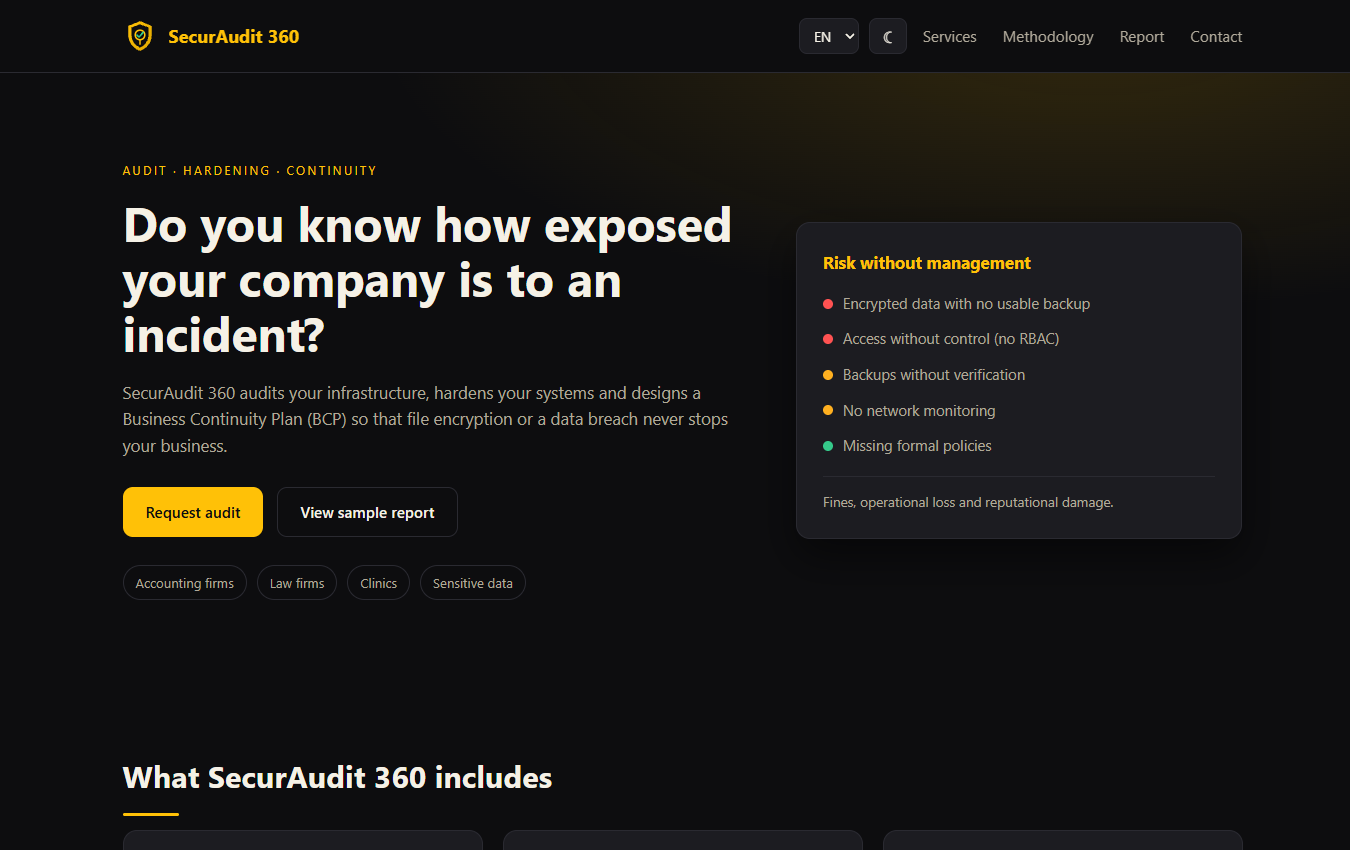Toggle dark mode with the moon icon
This screenshot has height=850, width=1350.
tap(888, 37)
